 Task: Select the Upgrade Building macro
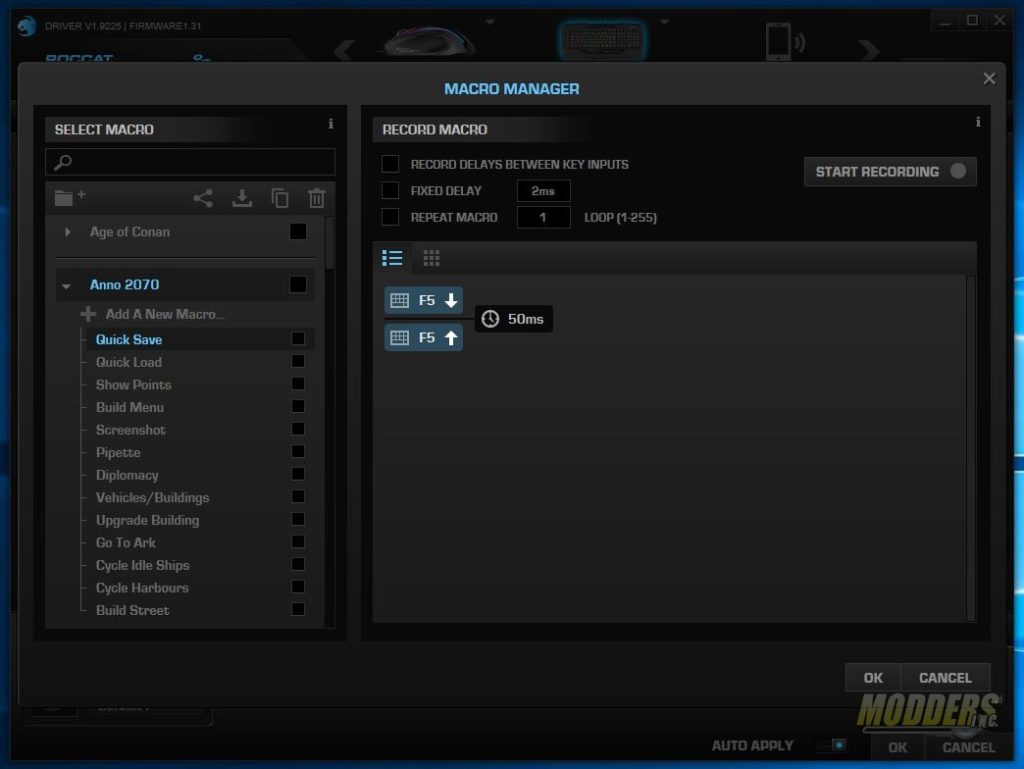point(148,520)
